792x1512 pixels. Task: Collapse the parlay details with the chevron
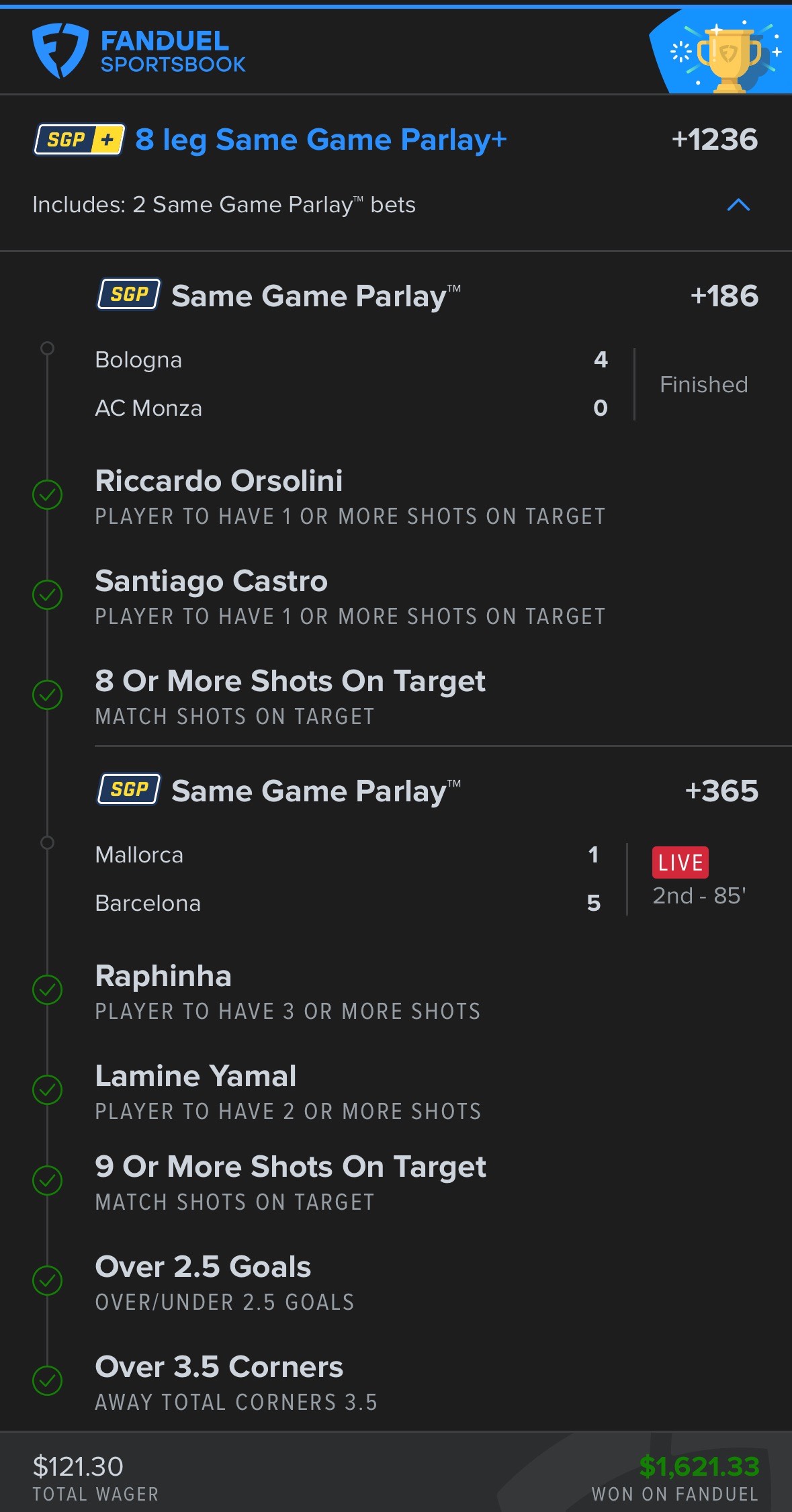click(738, 205)
